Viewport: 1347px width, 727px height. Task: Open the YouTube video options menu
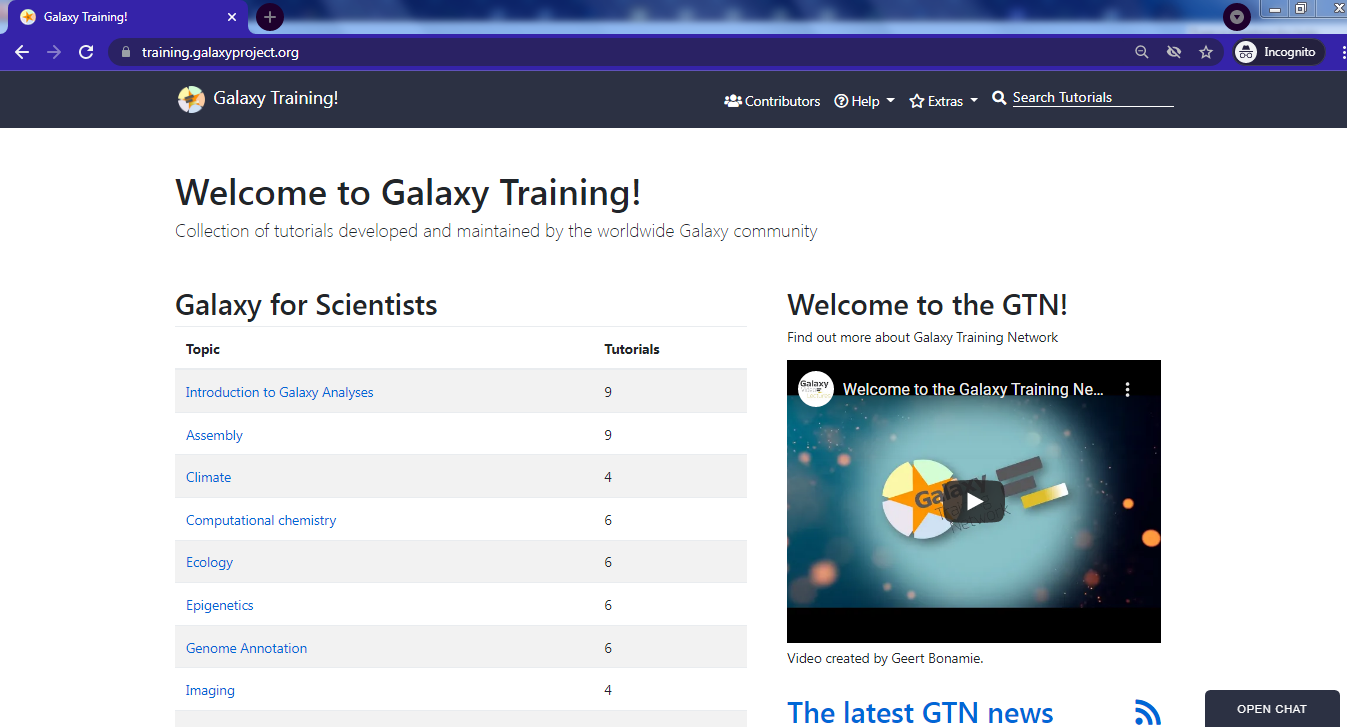click(1127, 390)
